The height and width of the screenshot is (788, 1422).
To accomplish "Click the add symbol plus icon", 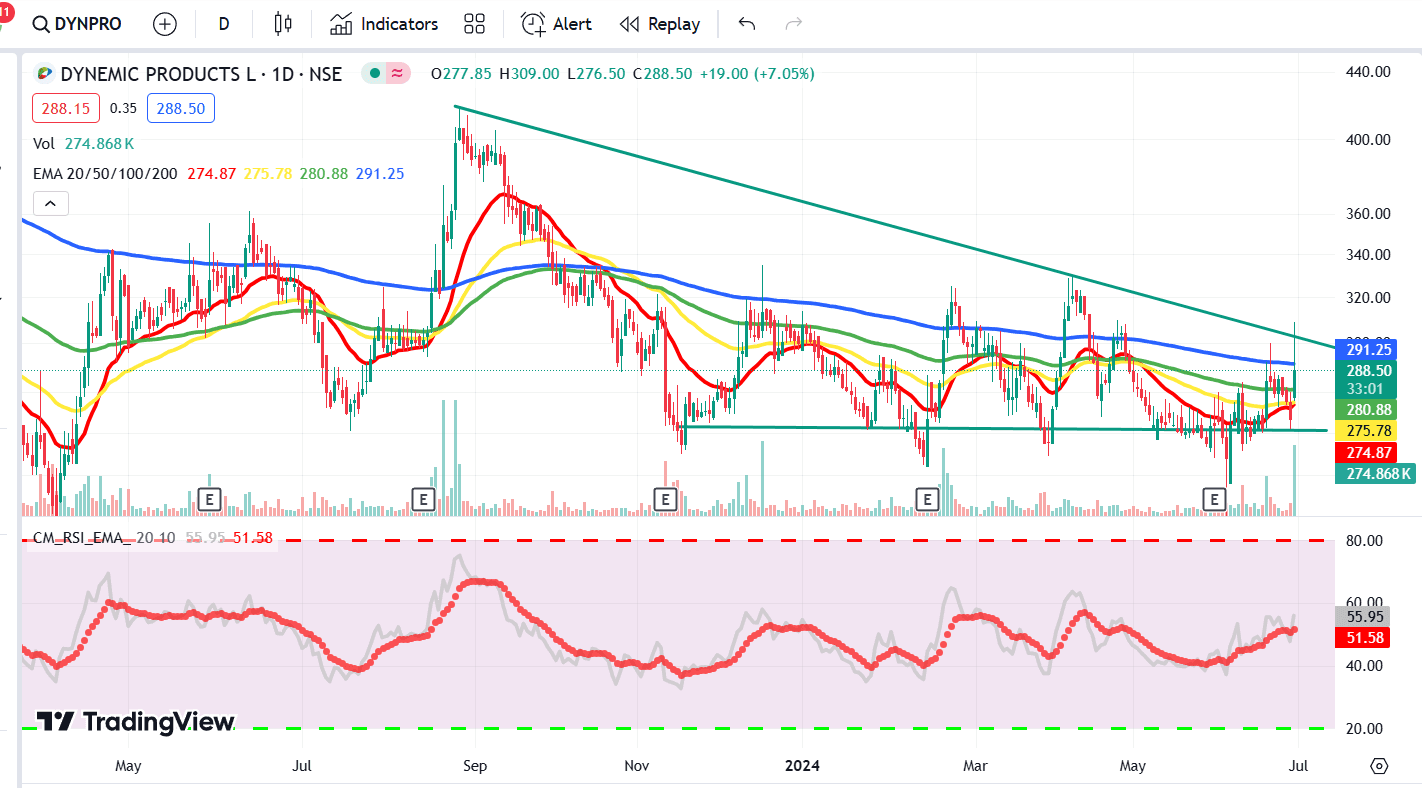I will coord(164,24).
